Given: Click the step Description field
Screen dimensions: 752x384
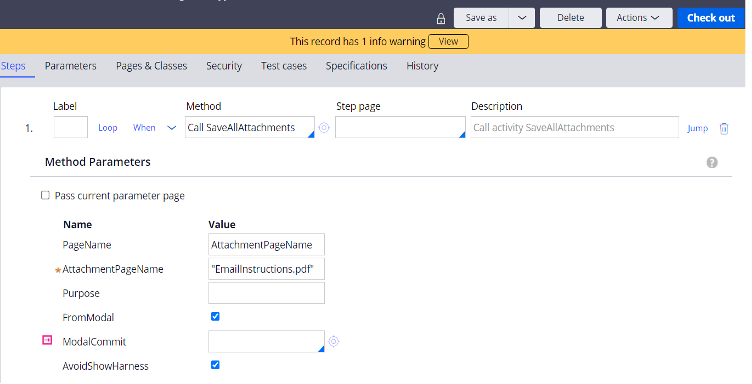Looking at the screenshot, I should [x=575, y=127].
